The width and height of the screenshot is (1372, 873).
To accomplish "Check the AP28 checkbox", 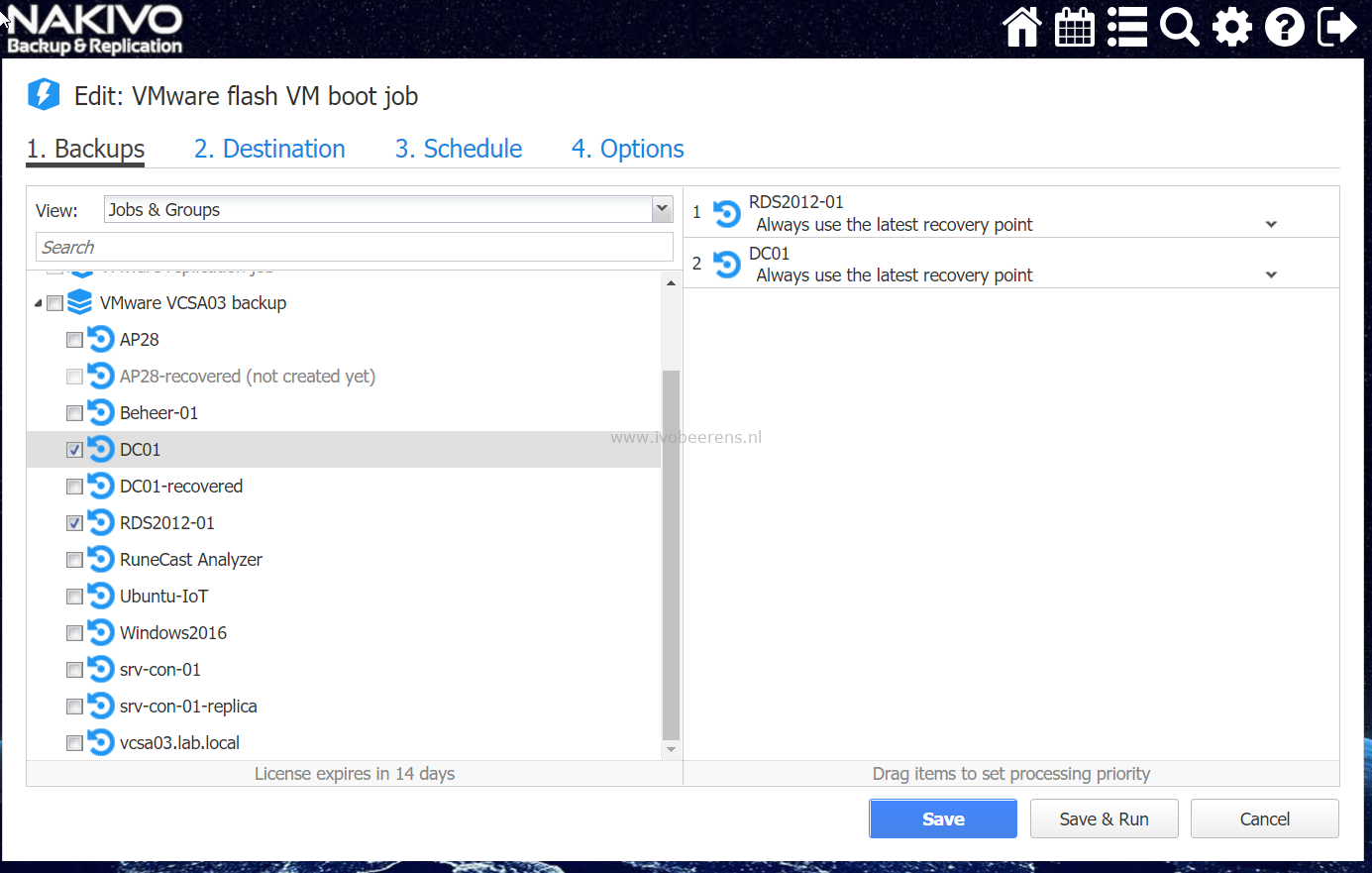I will (74, 340).
